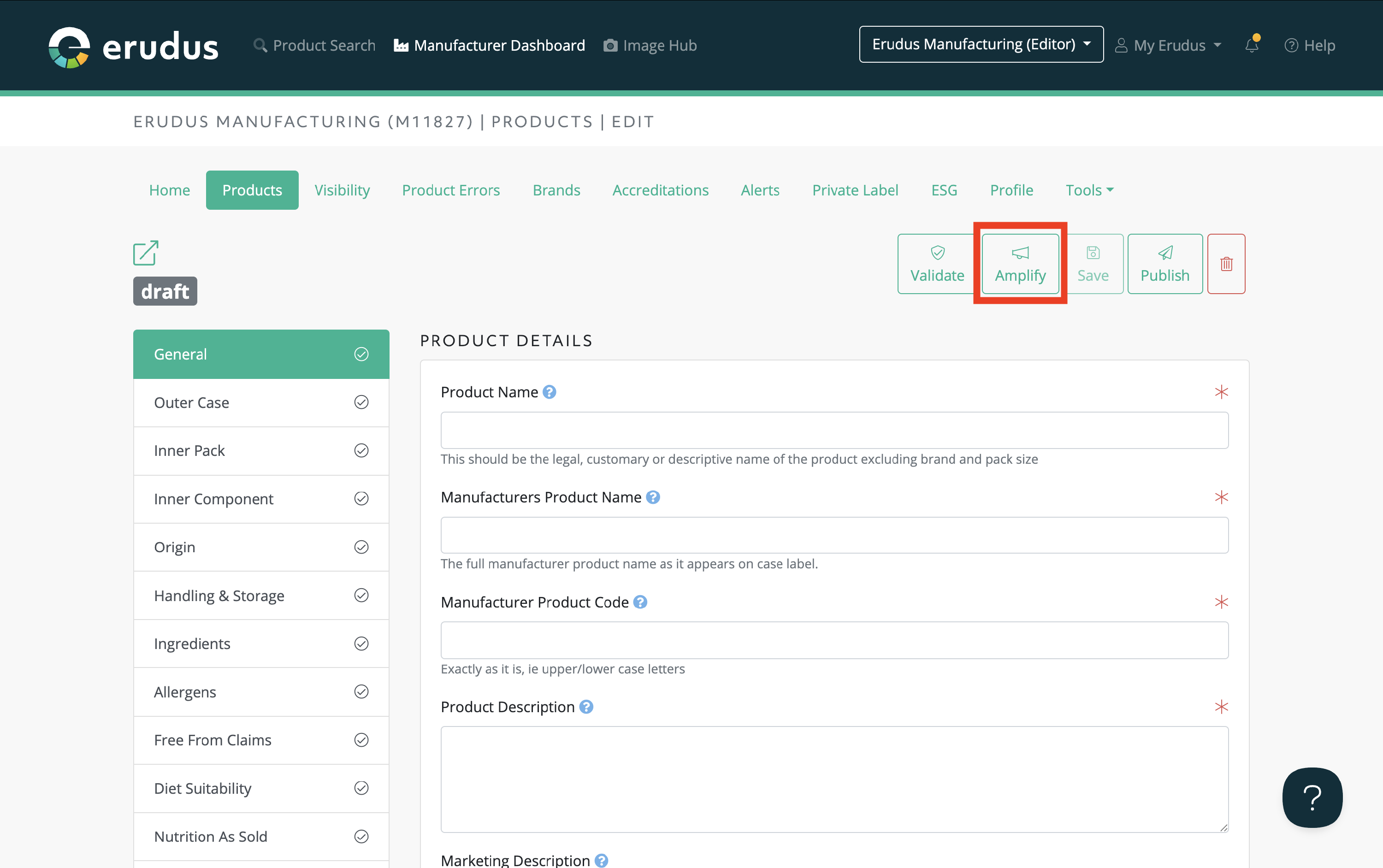The width and height of the screenshot is (1383, 868).
Task: Open the My Erudus dropdown menu
Action: 1168,45
